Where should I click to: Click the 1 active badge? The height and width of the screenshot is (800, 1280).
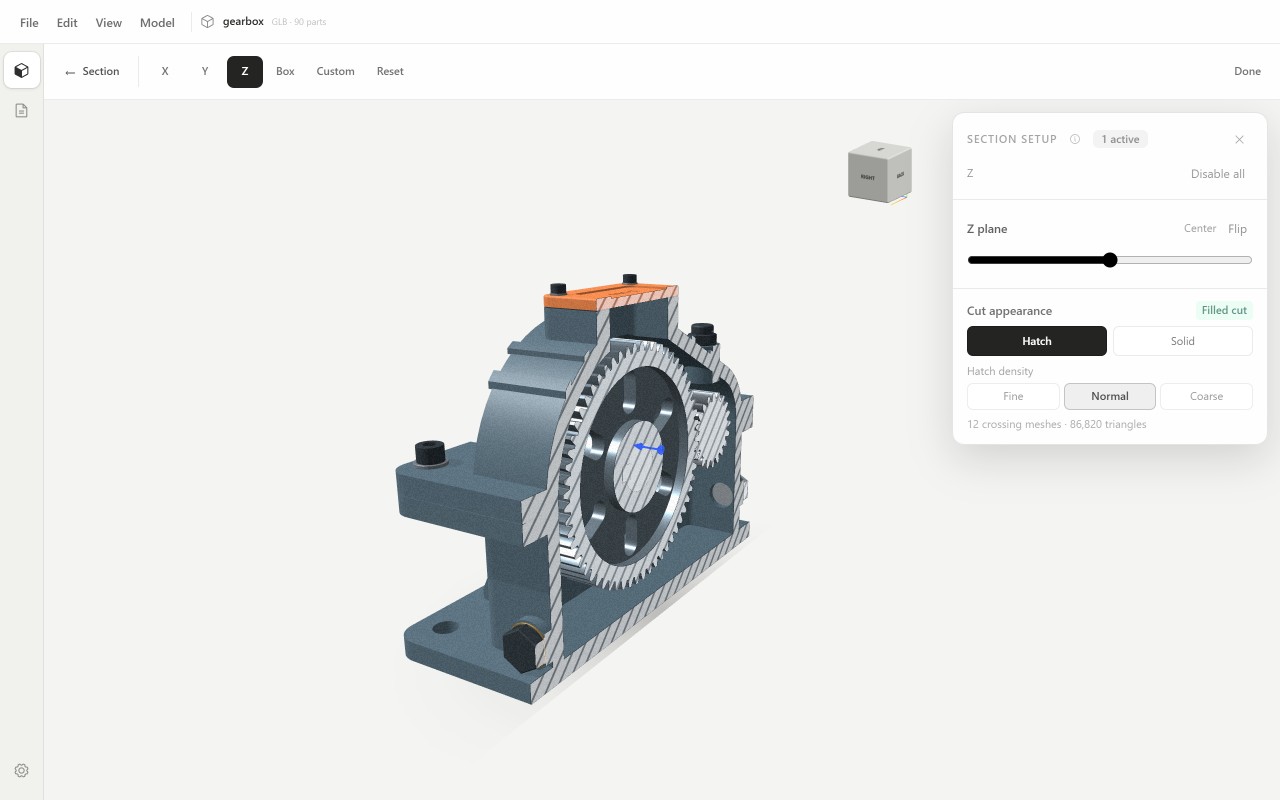[1120, 139]
